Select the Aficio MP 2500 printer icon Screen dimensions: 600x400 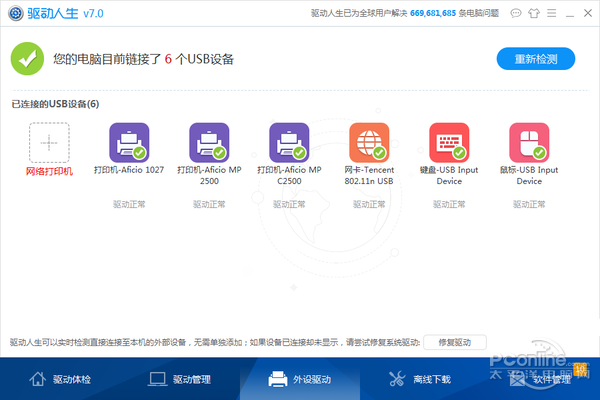(x=209, y=142)
